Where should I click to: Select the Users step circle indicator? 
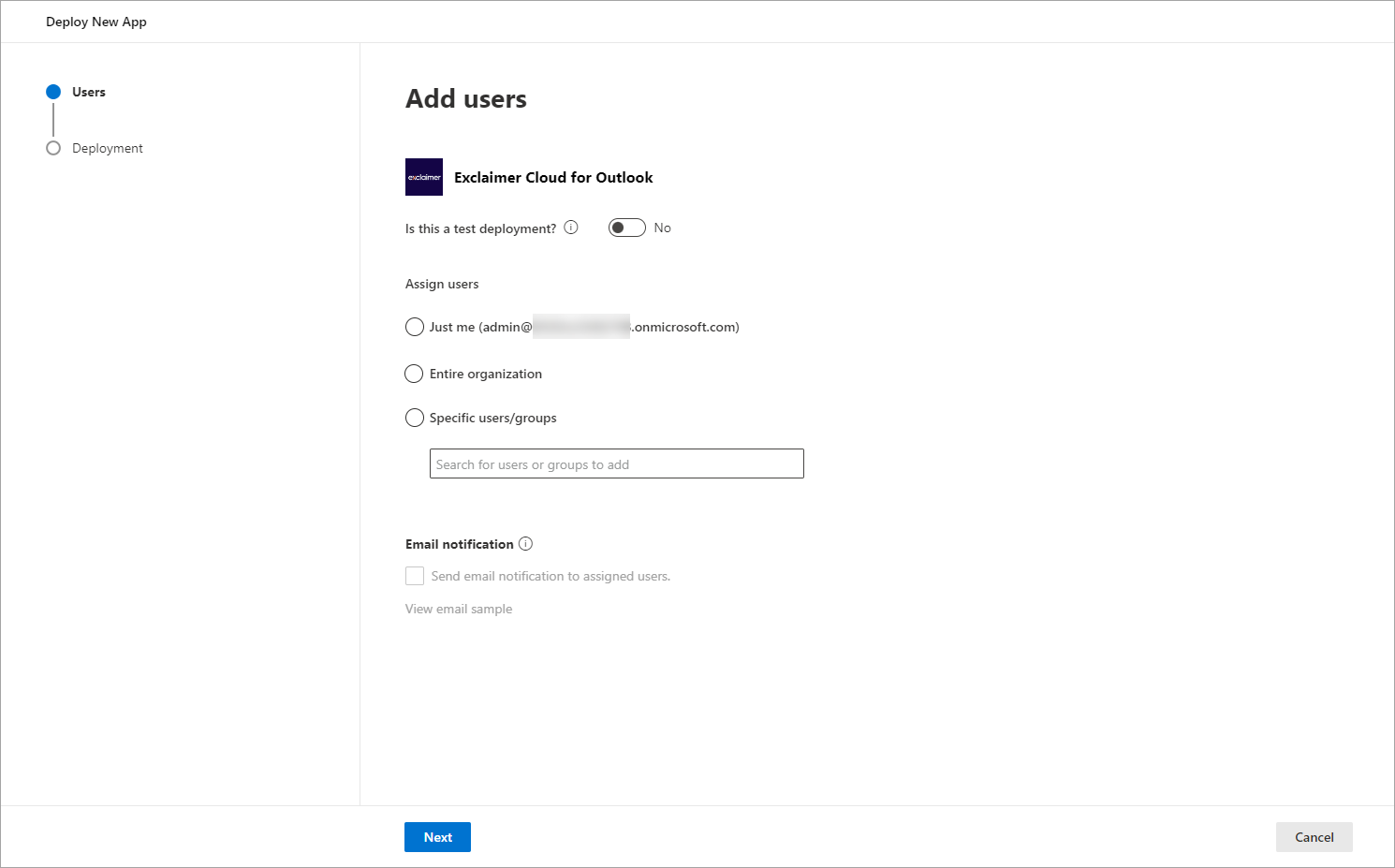53,92
